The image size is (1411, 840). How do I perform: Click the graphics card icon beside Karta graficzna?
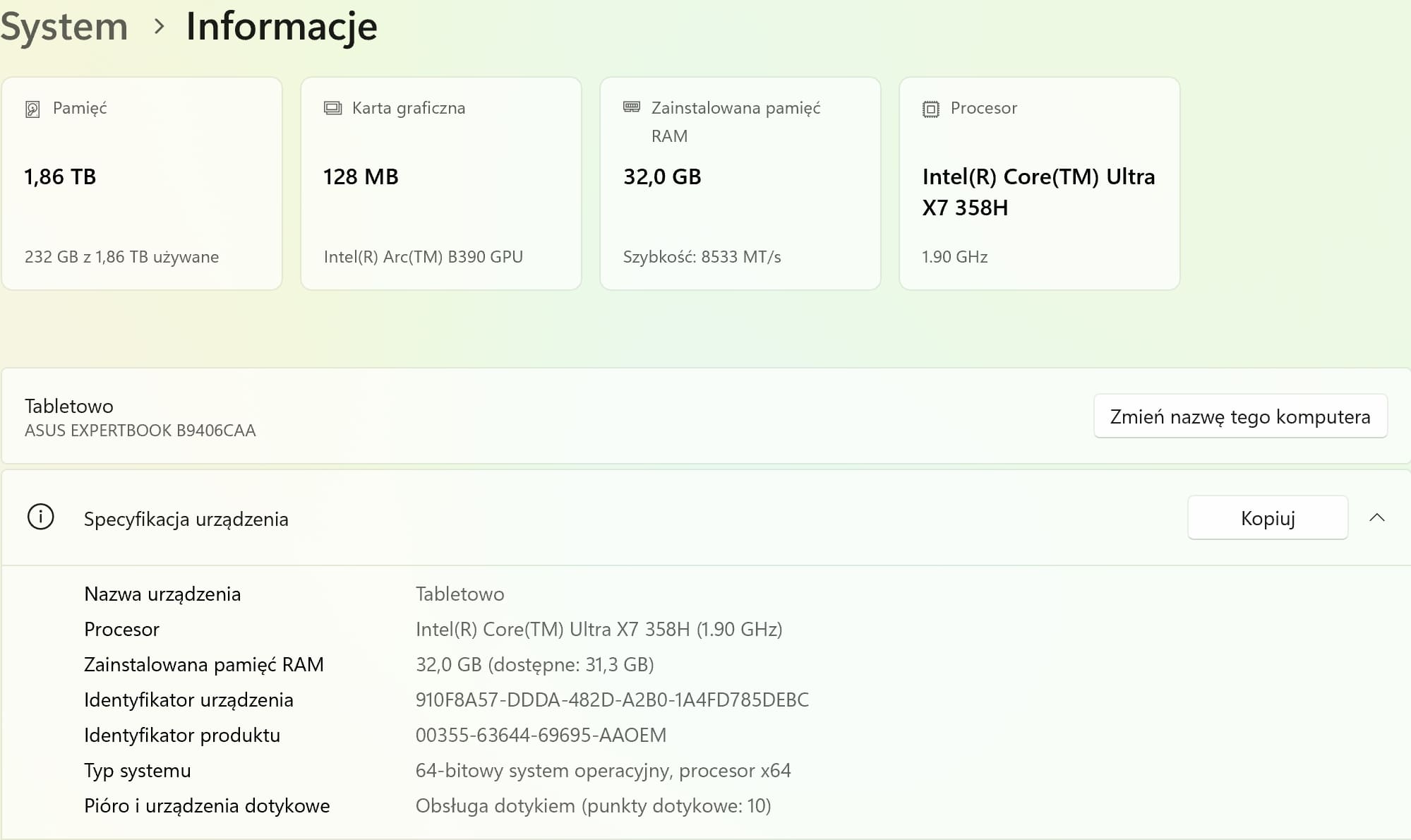pyautogui.click(x=332, y=108)
